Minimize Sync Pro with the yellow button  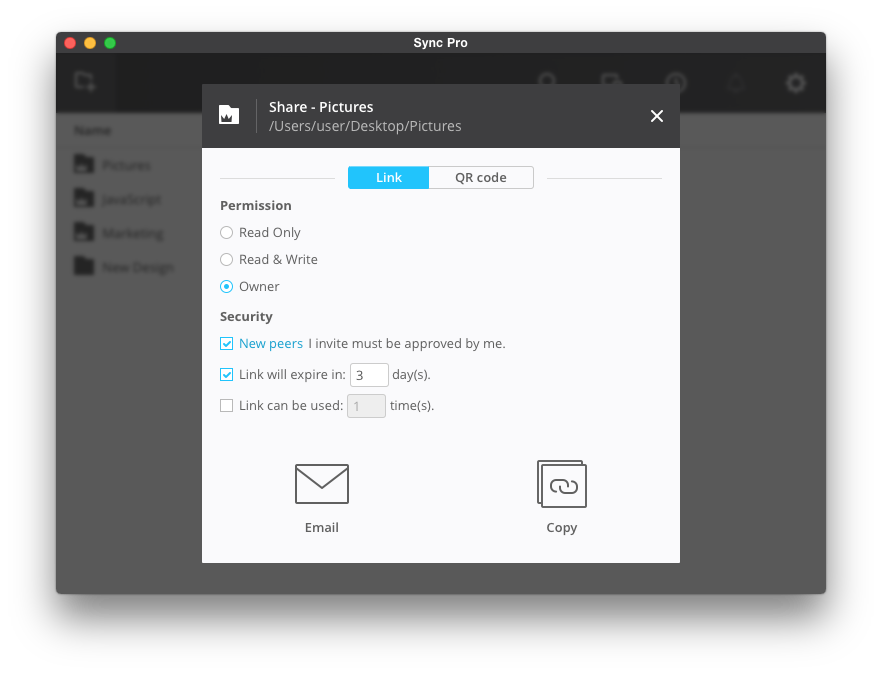point(90,43)
